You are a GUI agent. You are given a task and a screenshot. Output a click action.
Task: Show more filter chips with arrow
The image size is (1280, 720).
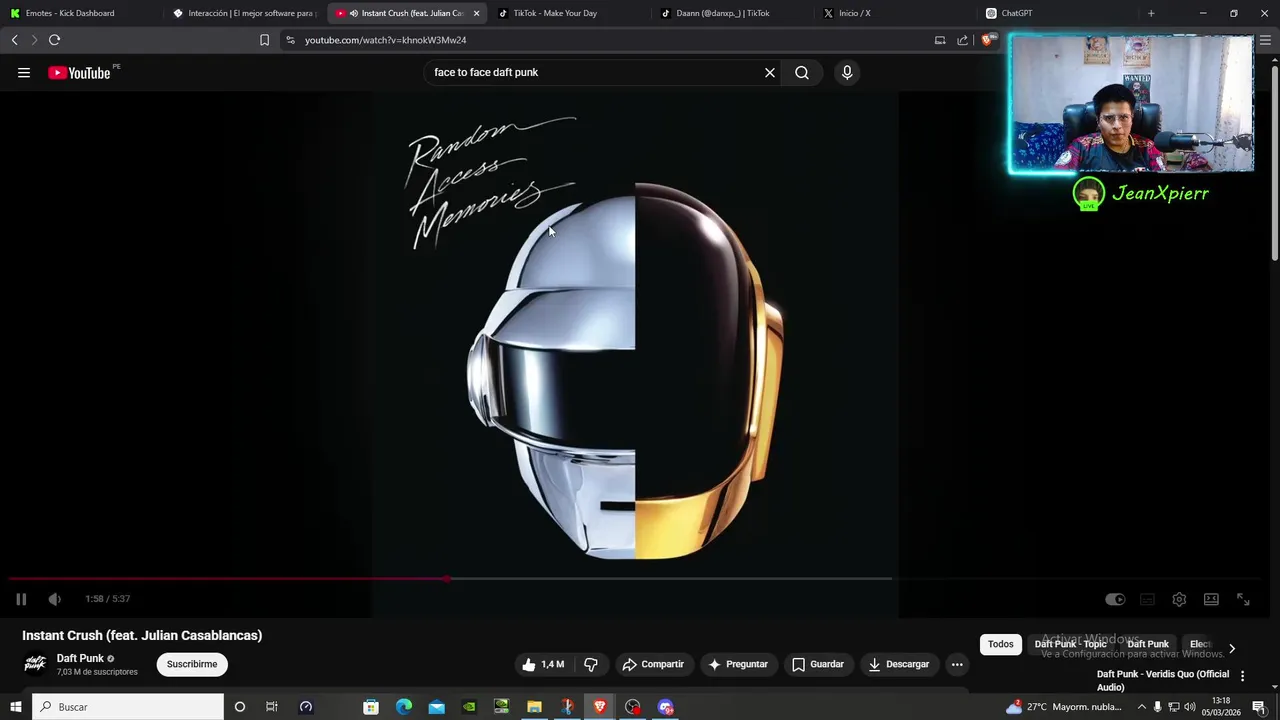tap(1231, 647)
